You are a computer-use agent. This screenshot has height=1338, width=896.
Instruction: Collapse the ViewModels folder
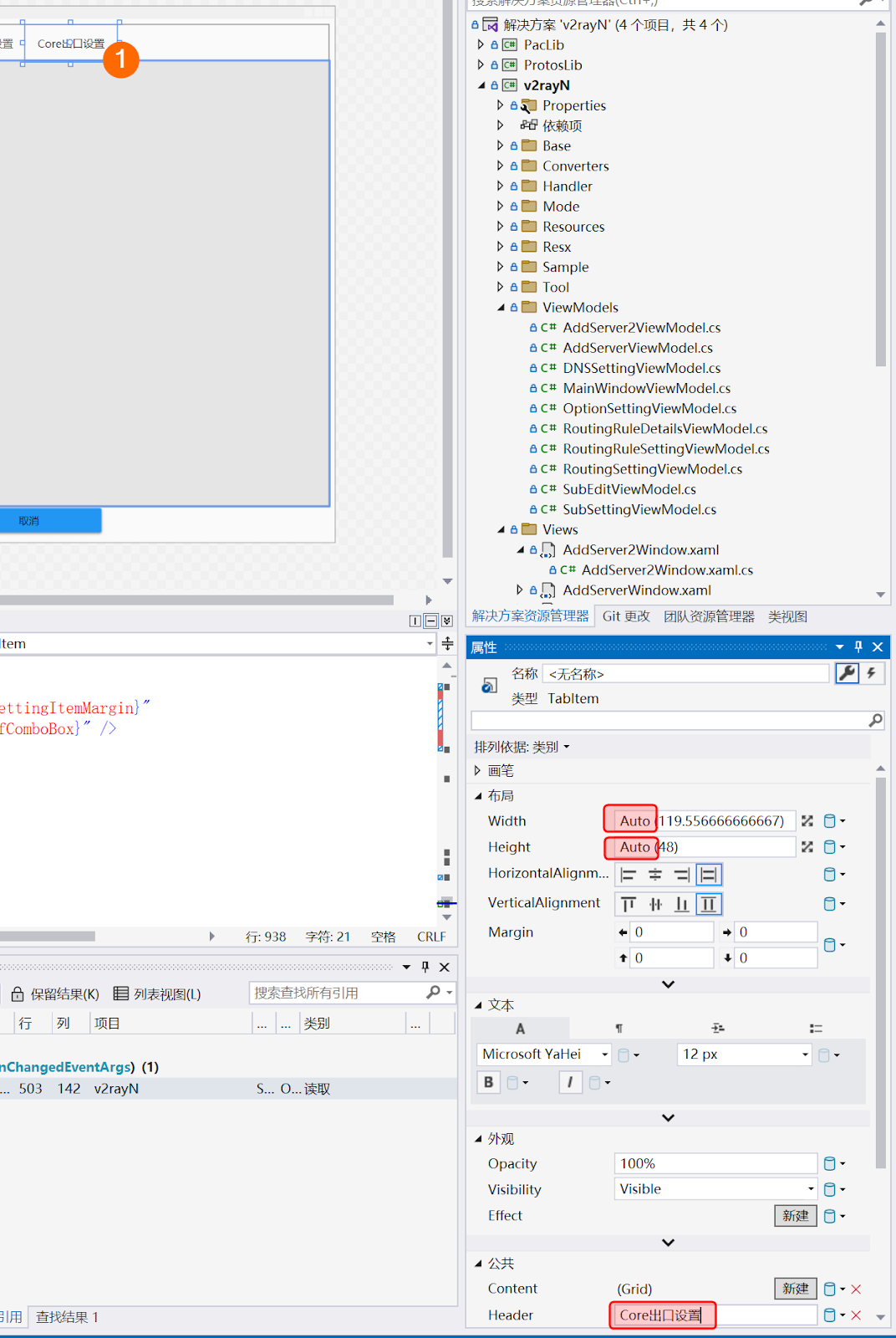[501, 308]
